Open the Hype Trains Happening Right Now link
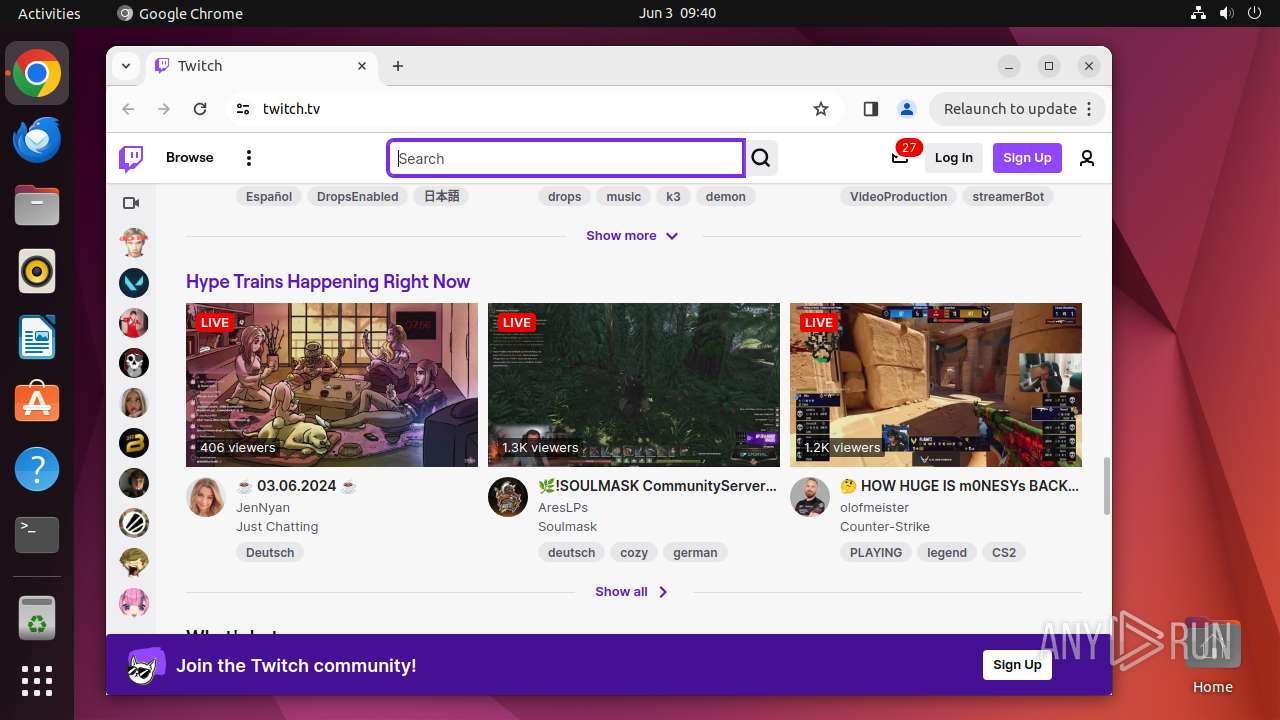 pos(328,282)
